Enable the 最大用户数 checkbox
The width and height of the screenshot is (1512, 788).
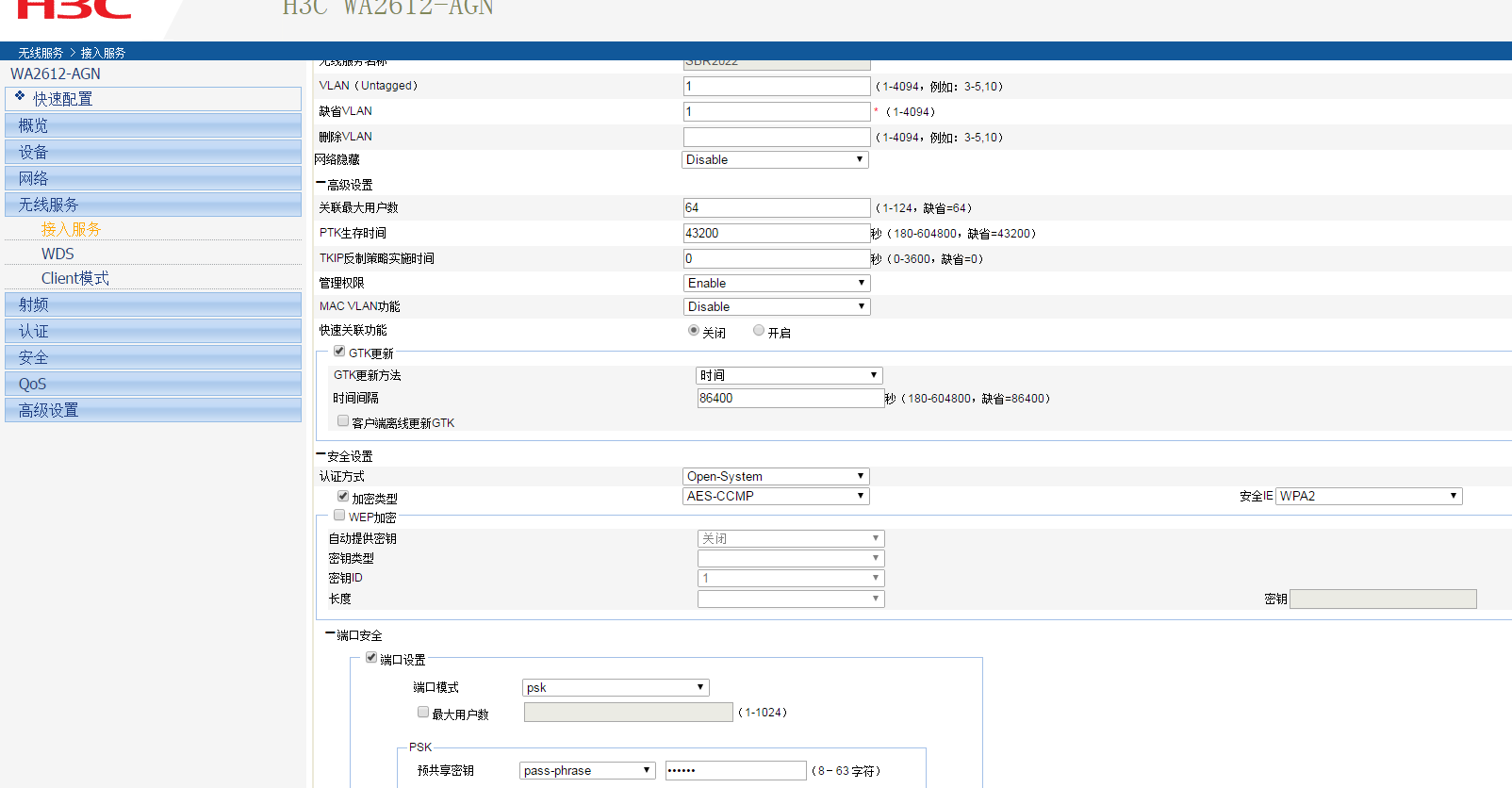pyautogui.click(x=423, y=713)
